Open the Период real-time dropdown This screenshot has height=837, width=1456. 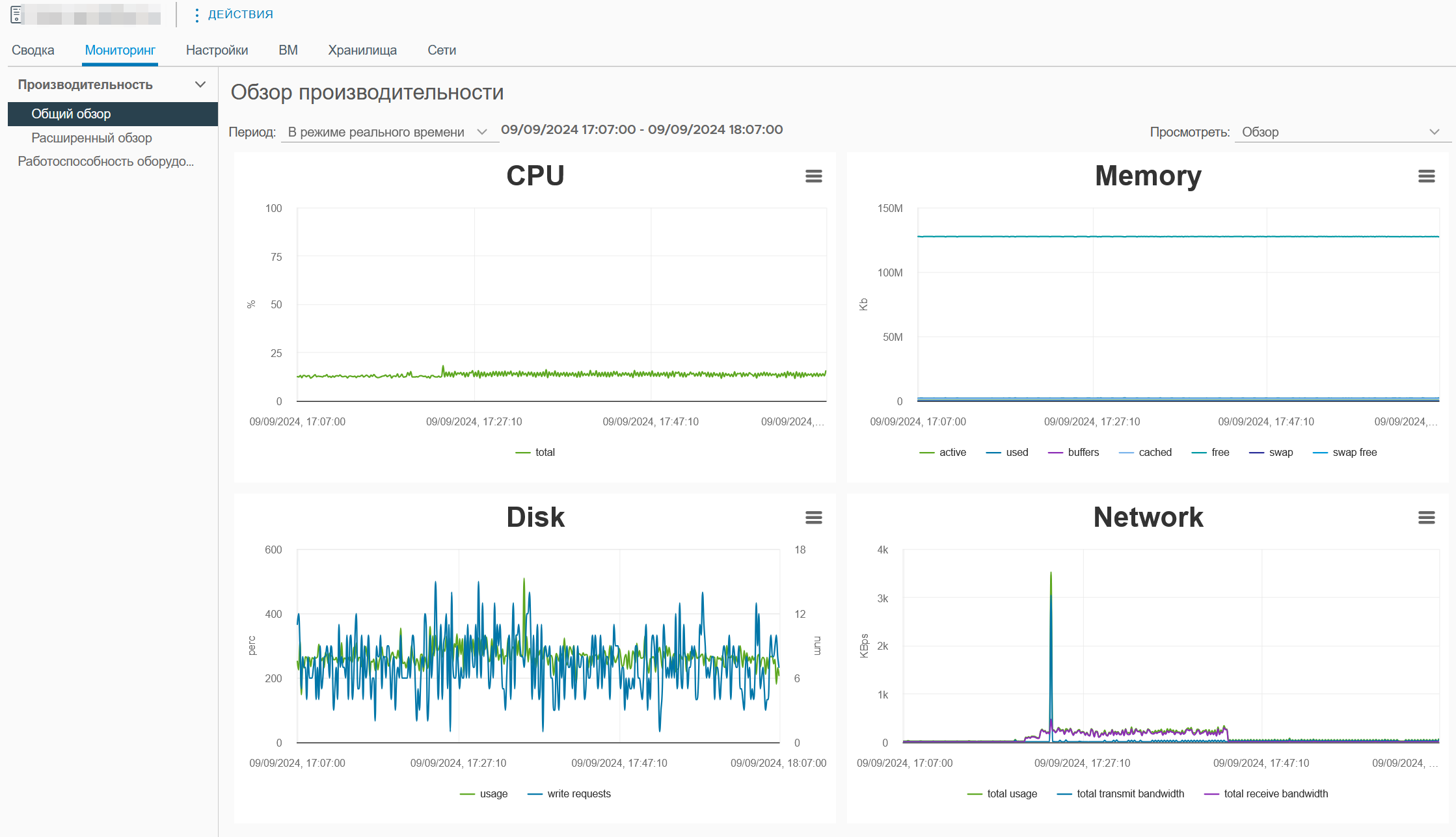click(x=389, y=132)
